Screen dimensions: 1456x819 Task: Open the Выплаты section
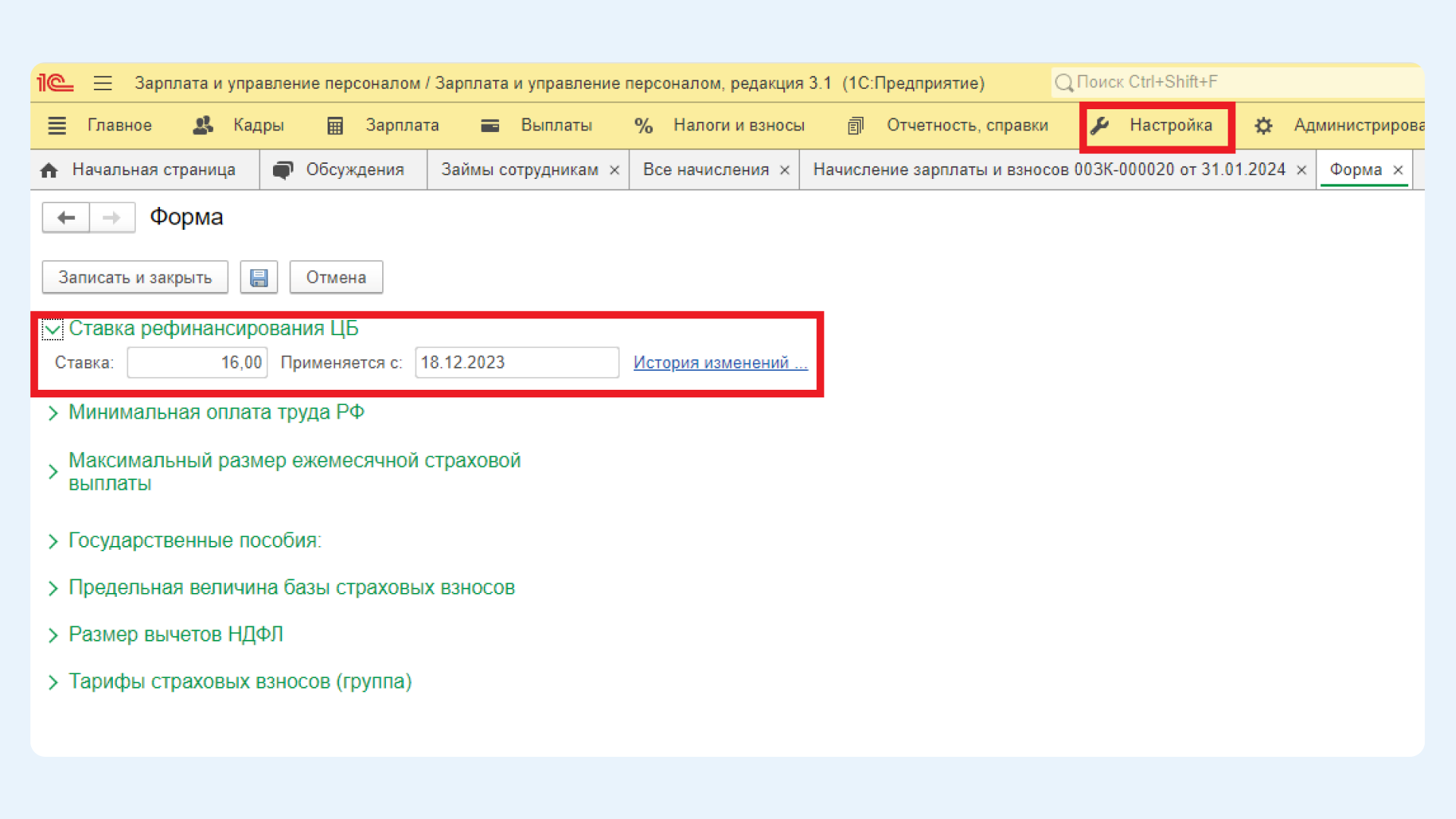point(557,125)
